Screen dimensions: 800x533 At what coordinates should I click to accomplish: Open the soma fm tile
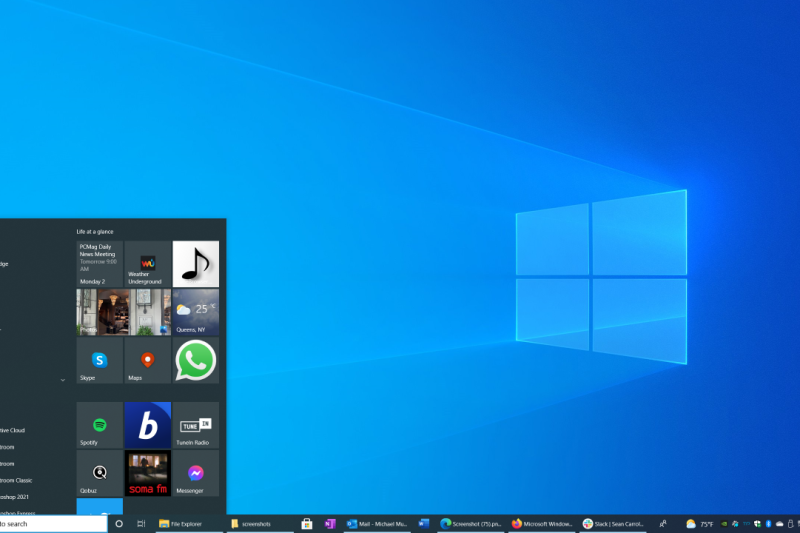pos(147,473)
